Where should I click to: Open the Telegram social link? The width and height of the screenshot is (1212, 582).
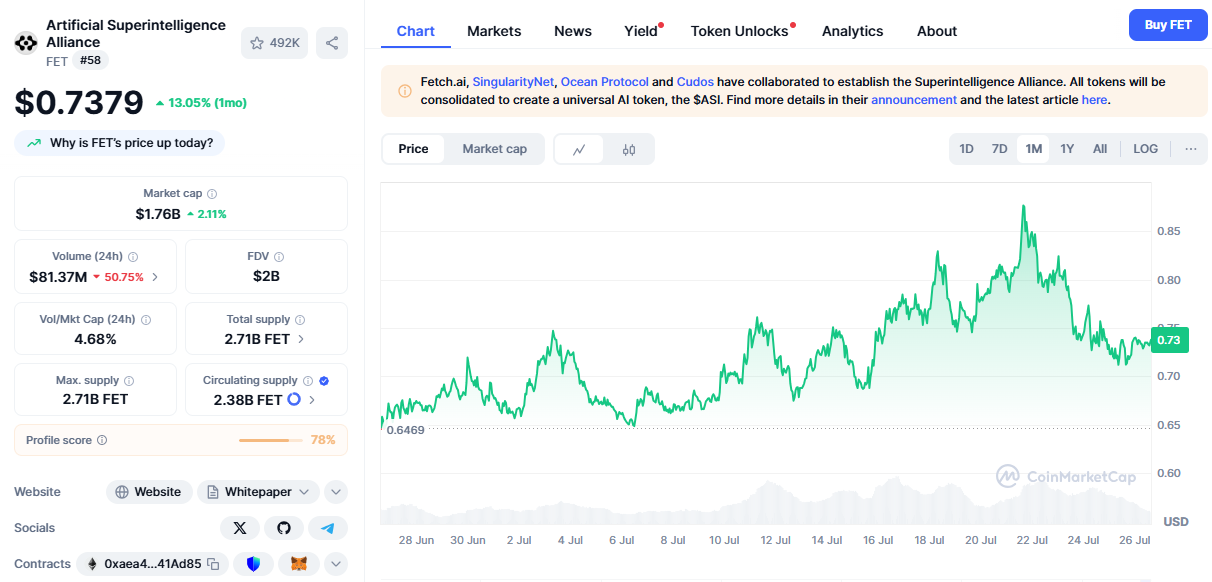click(328, 528)
